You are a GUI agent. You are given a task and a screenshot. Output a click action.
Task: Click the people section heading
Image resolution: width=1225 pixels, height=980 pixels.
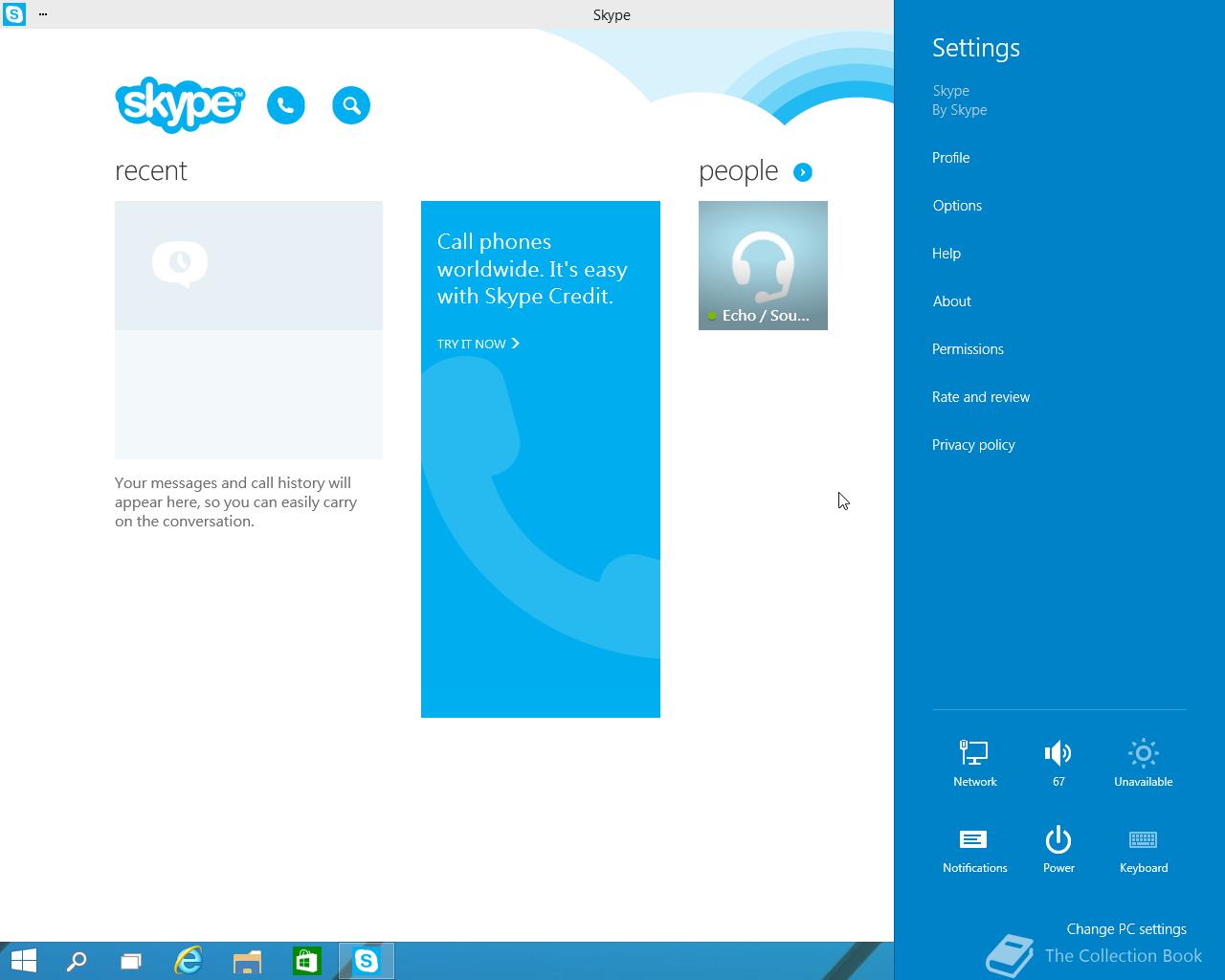coord(738,171)
